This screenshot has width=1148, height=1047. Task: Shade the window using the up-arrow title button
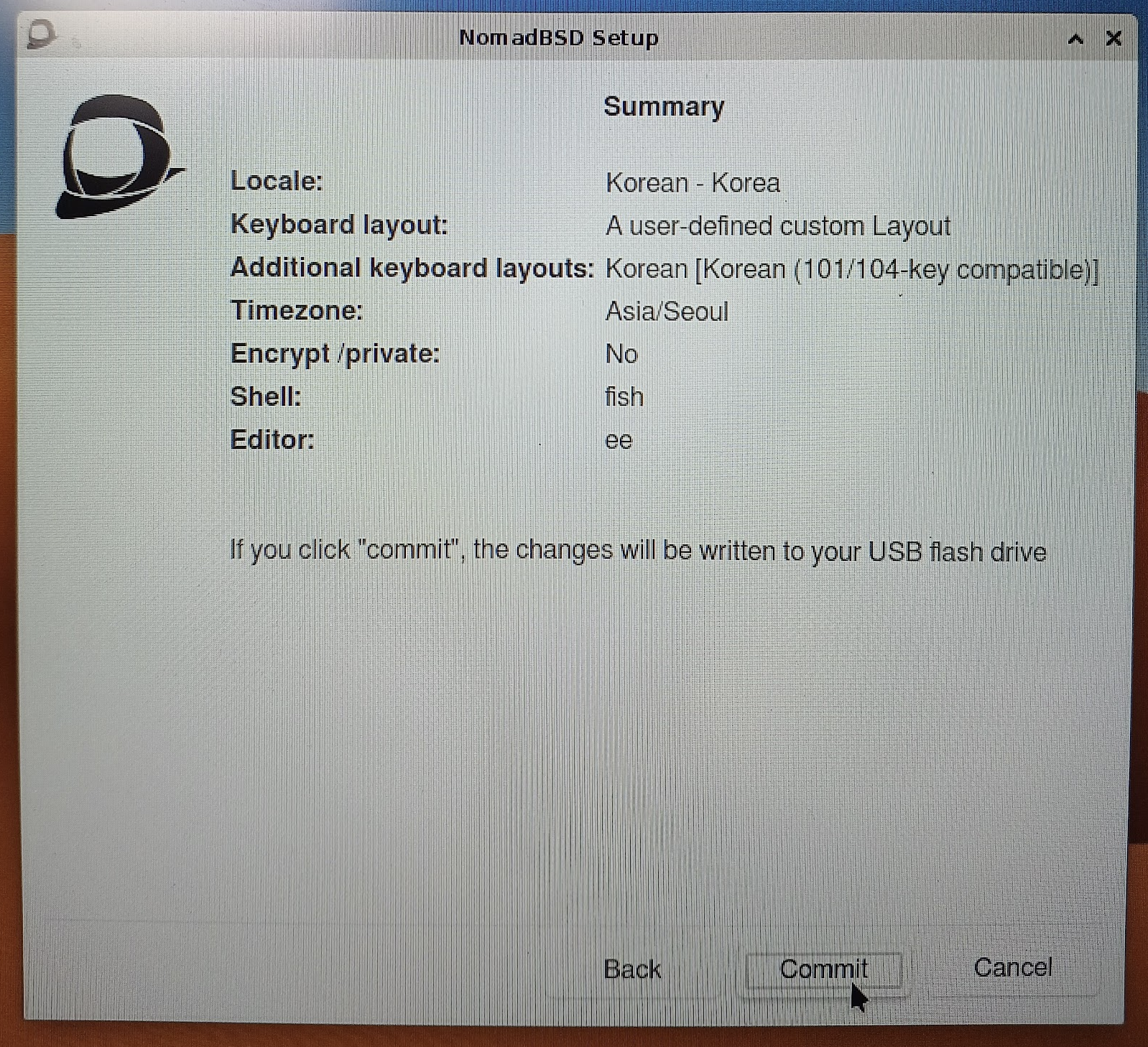coord(1075,39)
